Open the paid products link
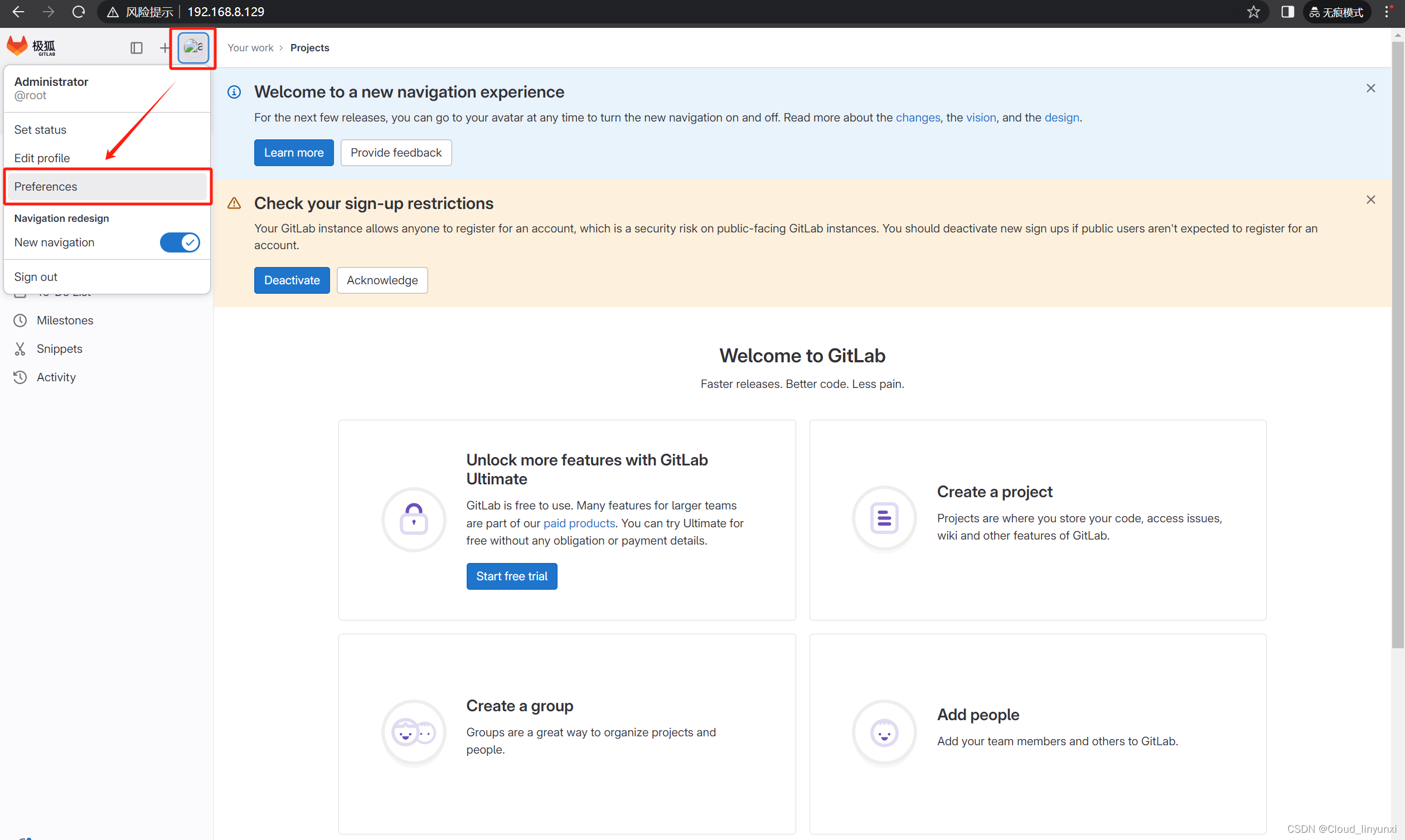 point(579,523)
